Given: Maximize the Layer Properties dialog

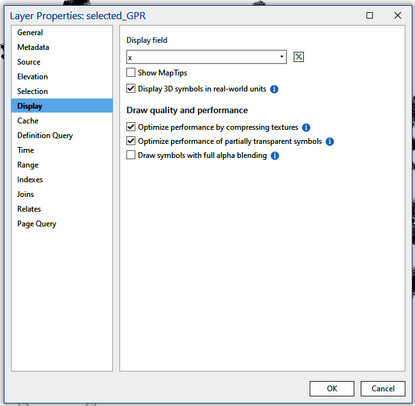Looking at the screenshot, I should pyautogui.click(x=369, y=15).
